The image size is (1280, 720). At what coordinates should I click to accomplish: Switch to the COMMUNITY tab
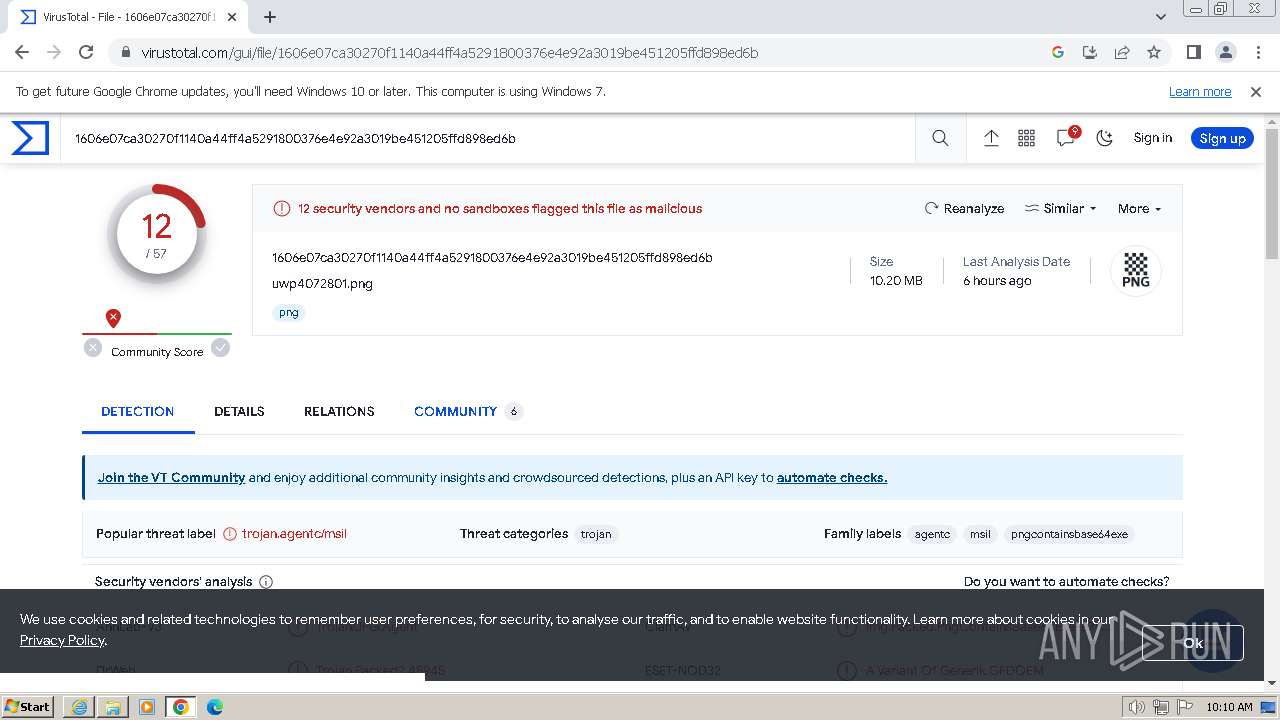pos(468,411)
